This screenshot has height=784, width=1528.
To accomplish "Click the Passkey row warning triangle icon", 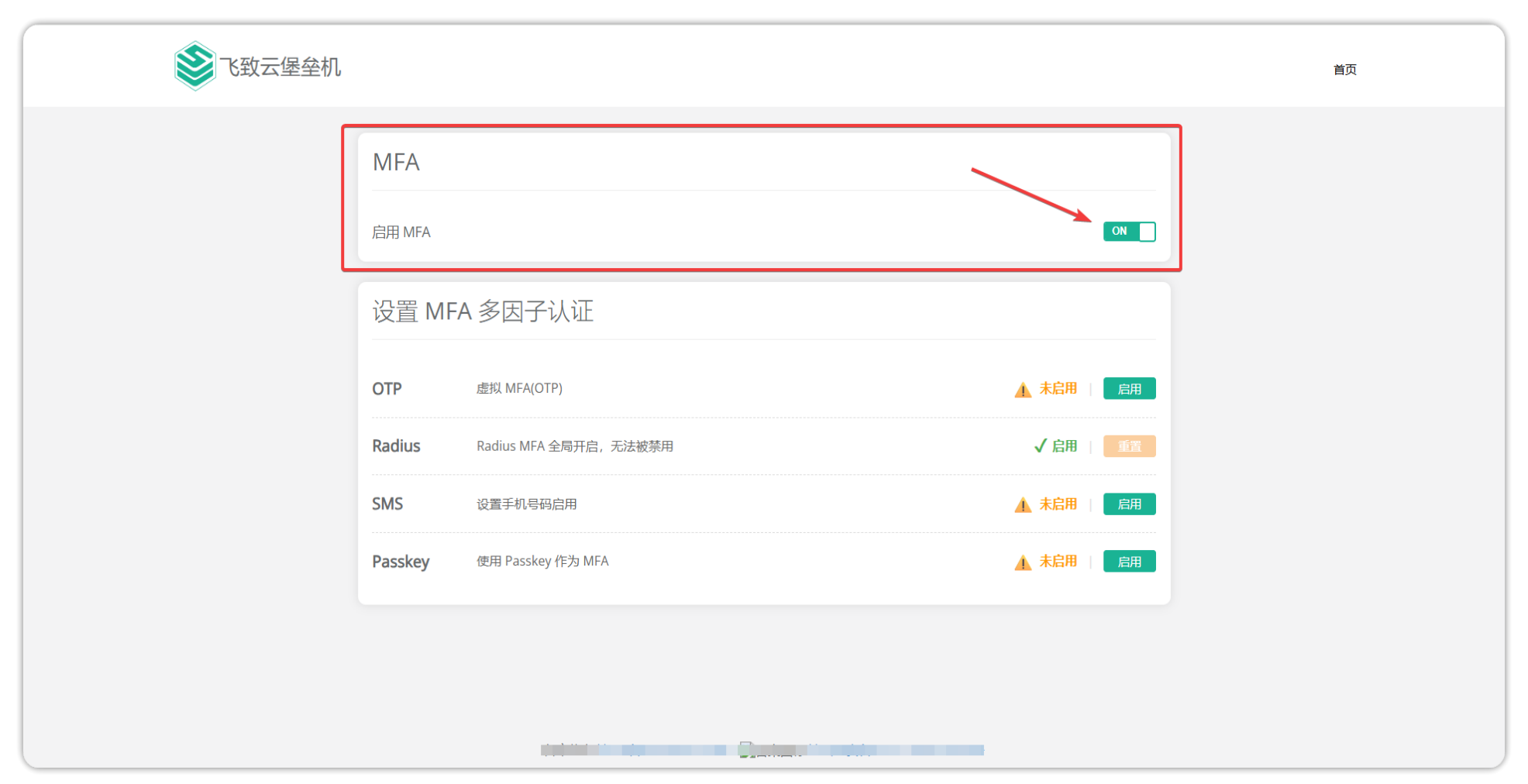I will coord(1023,562).
